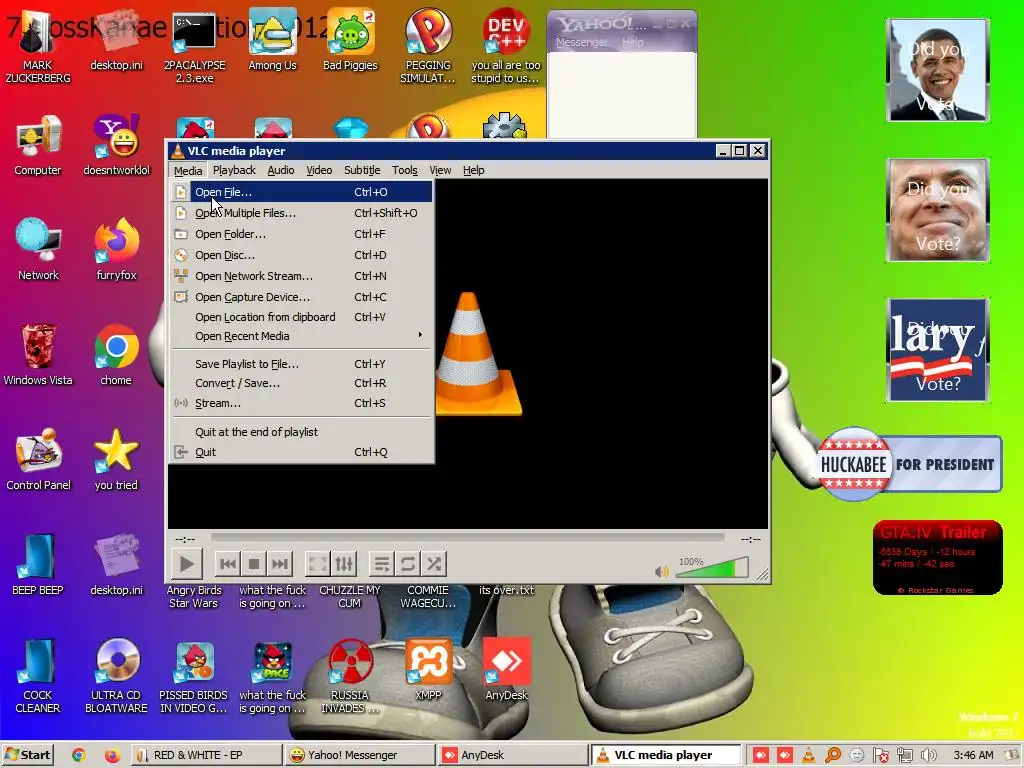
Task: Toggle Quit at the end of playlist
Action: click(x=300, y=432)
